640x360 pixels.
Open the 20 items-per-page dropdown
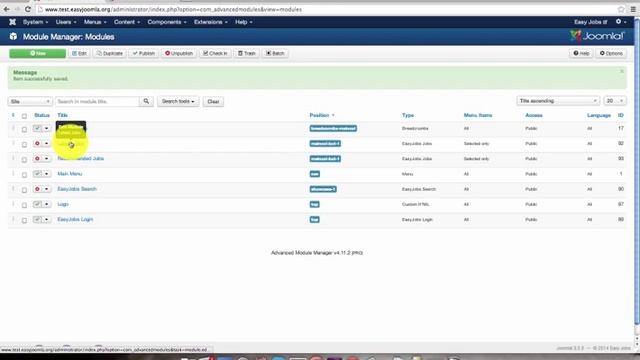tap(615, 101)
